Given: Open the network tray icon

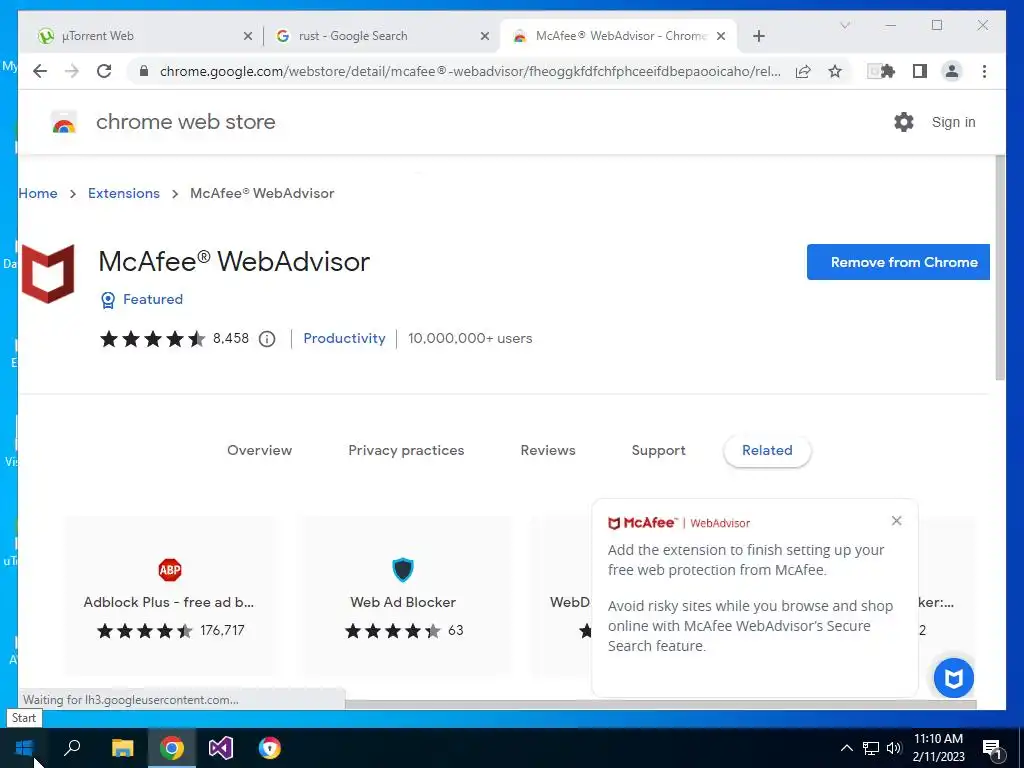Looking at the screenshot, I should pos(871,748).
